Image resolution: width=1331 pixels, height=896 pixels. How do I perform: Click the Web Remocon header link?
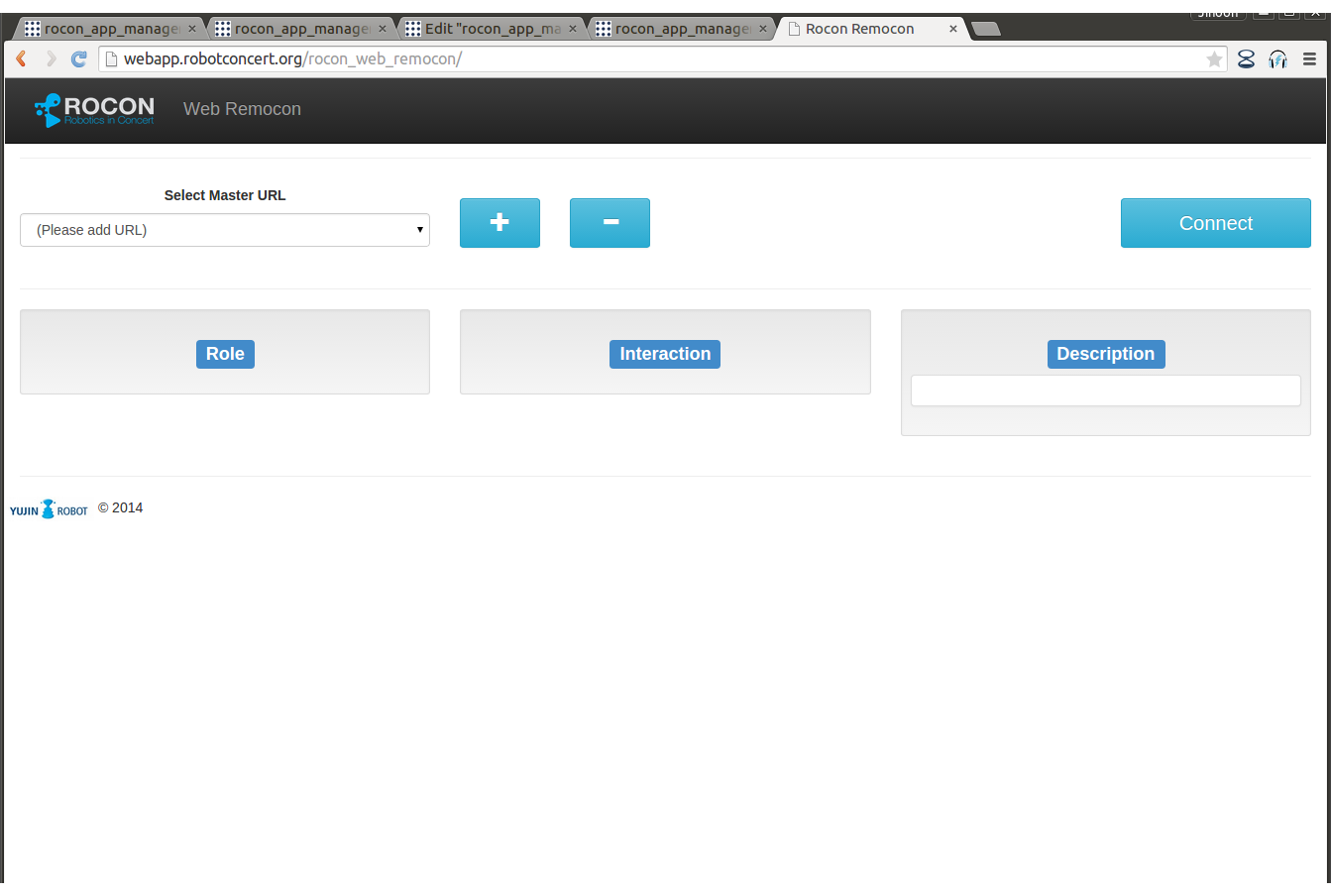(x=242, y=109)
